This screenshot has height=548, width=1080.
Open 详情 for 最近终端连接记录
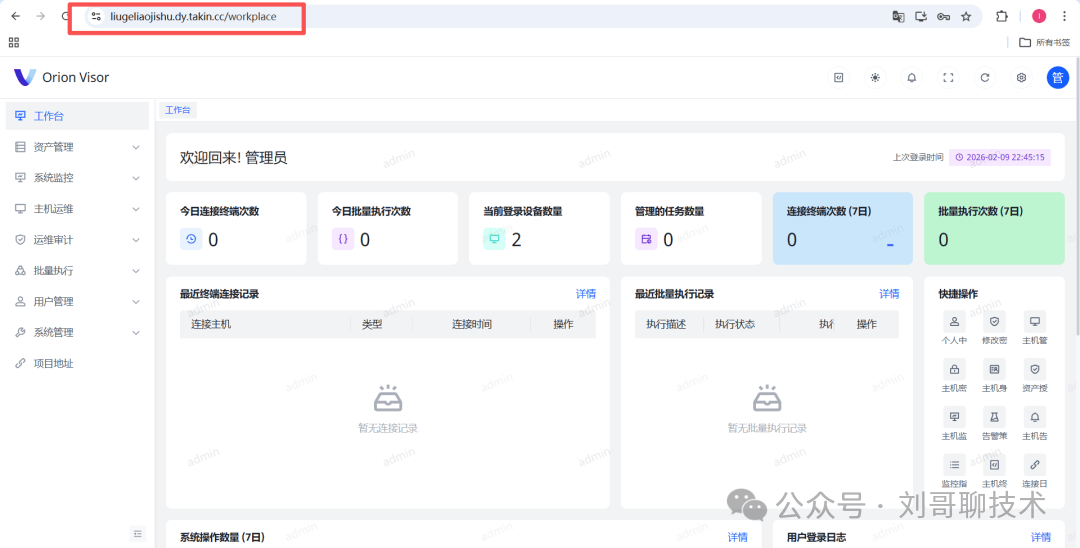(x=585, y=294)
